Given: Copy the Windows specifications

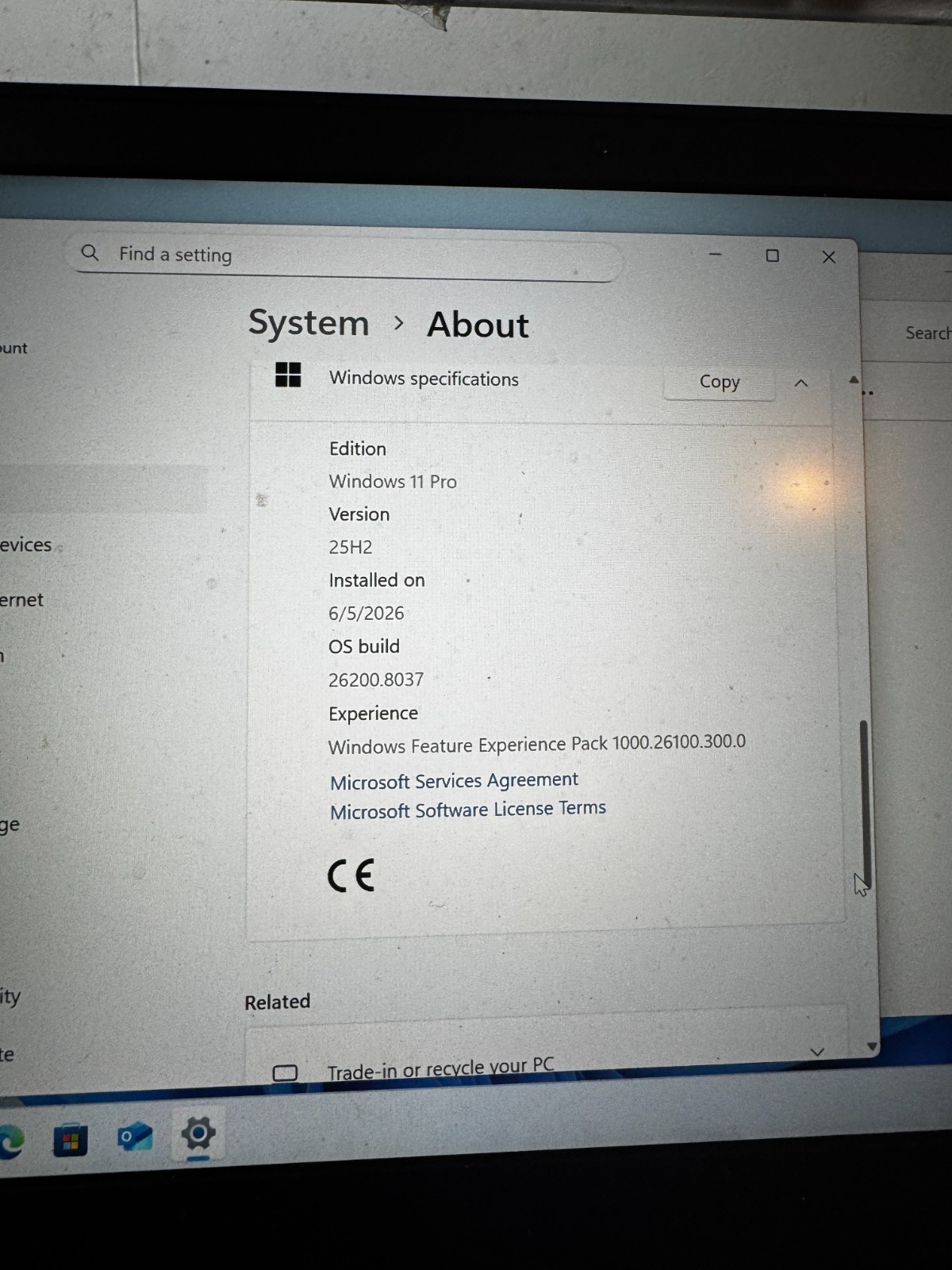Looking at the screenshot, I should click(x=719, y=382).
